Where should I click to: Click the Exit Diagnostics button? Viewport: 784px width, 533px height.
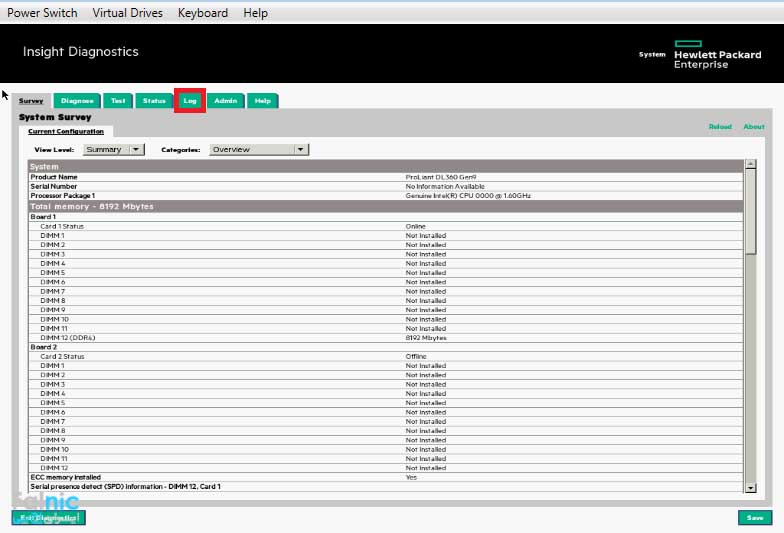coord(48,517)
